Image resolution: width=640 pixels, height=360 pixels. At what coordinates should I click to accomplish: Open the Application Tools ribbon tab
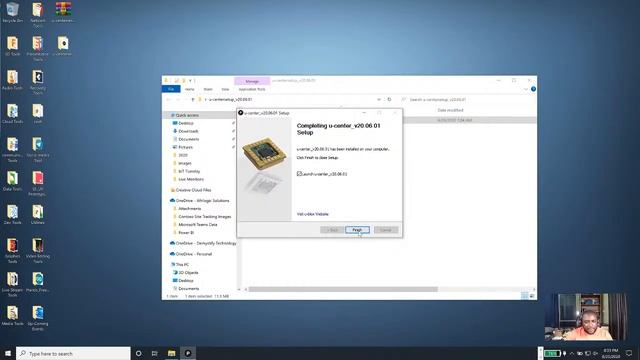click(252, 89)
